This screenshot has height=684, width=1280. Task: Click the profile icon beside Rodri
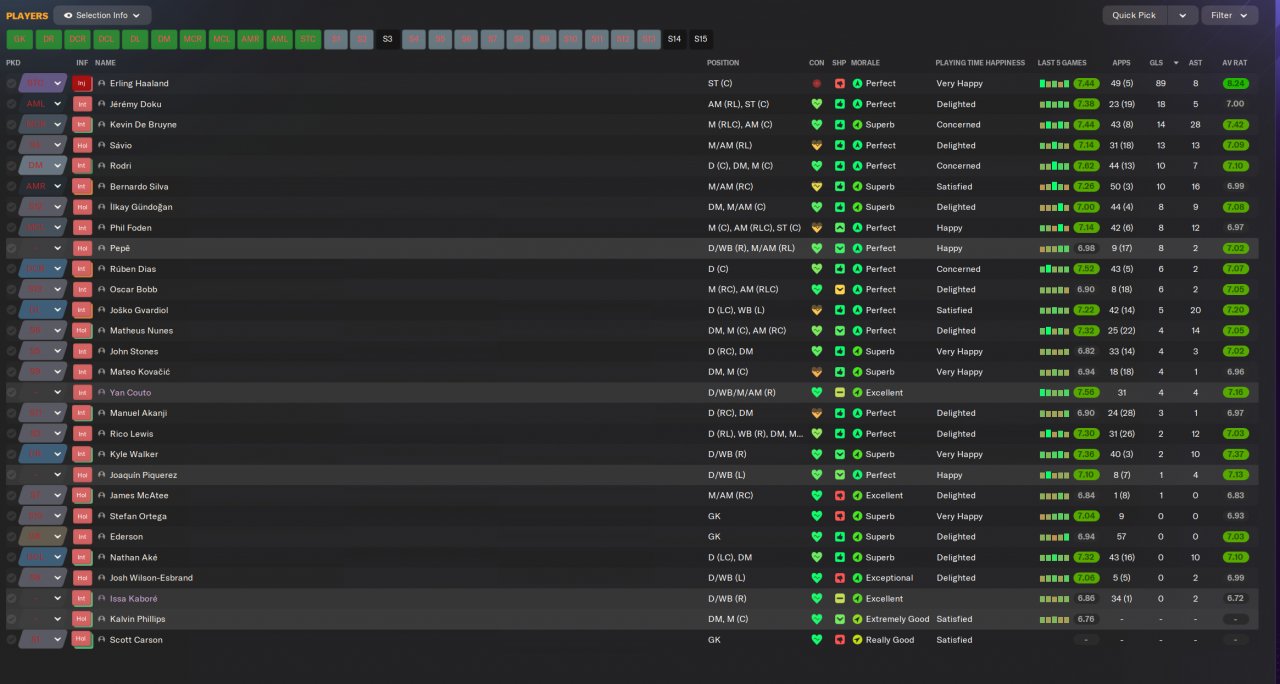click(102, 166)
